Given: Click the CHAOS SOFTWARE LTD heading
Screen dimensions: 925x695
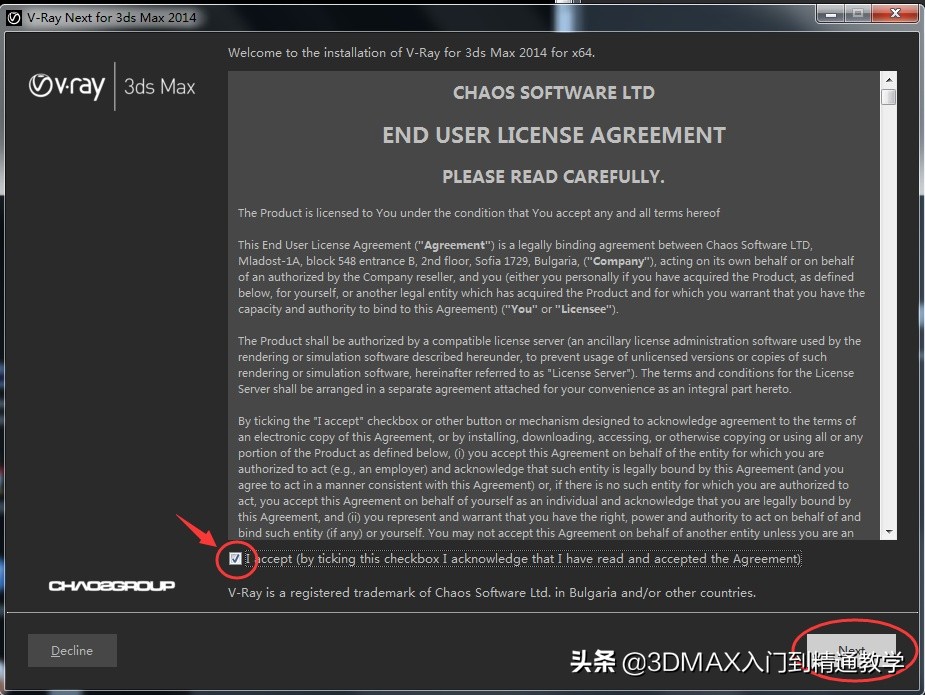Looking at the screenshot, I should coord(554,93).
